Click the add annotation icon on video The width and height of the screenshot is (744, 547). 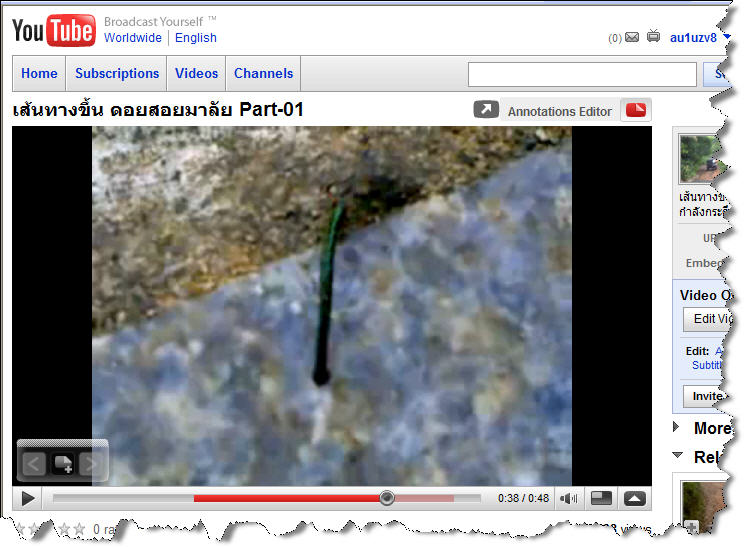click(63, 463)
